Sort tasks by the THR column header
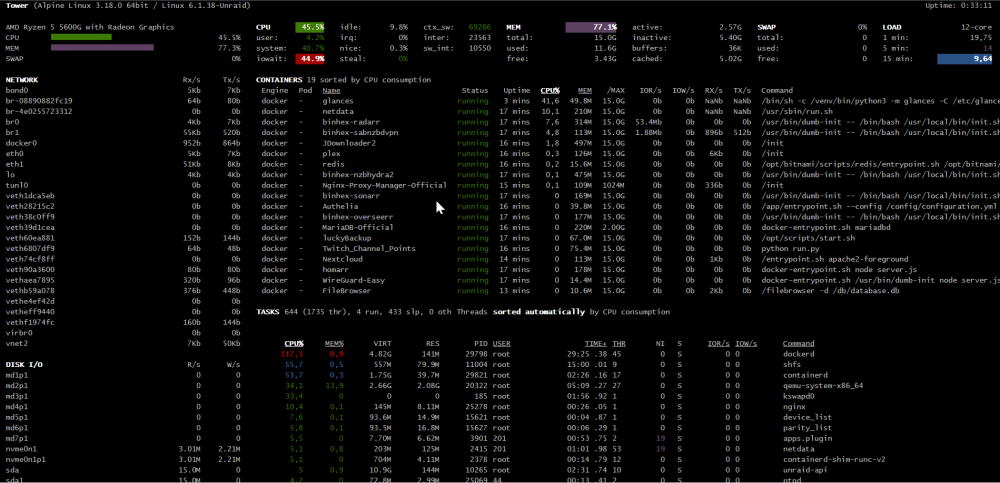This screenshot has height=483, width=1000. (x=619, y=343)
